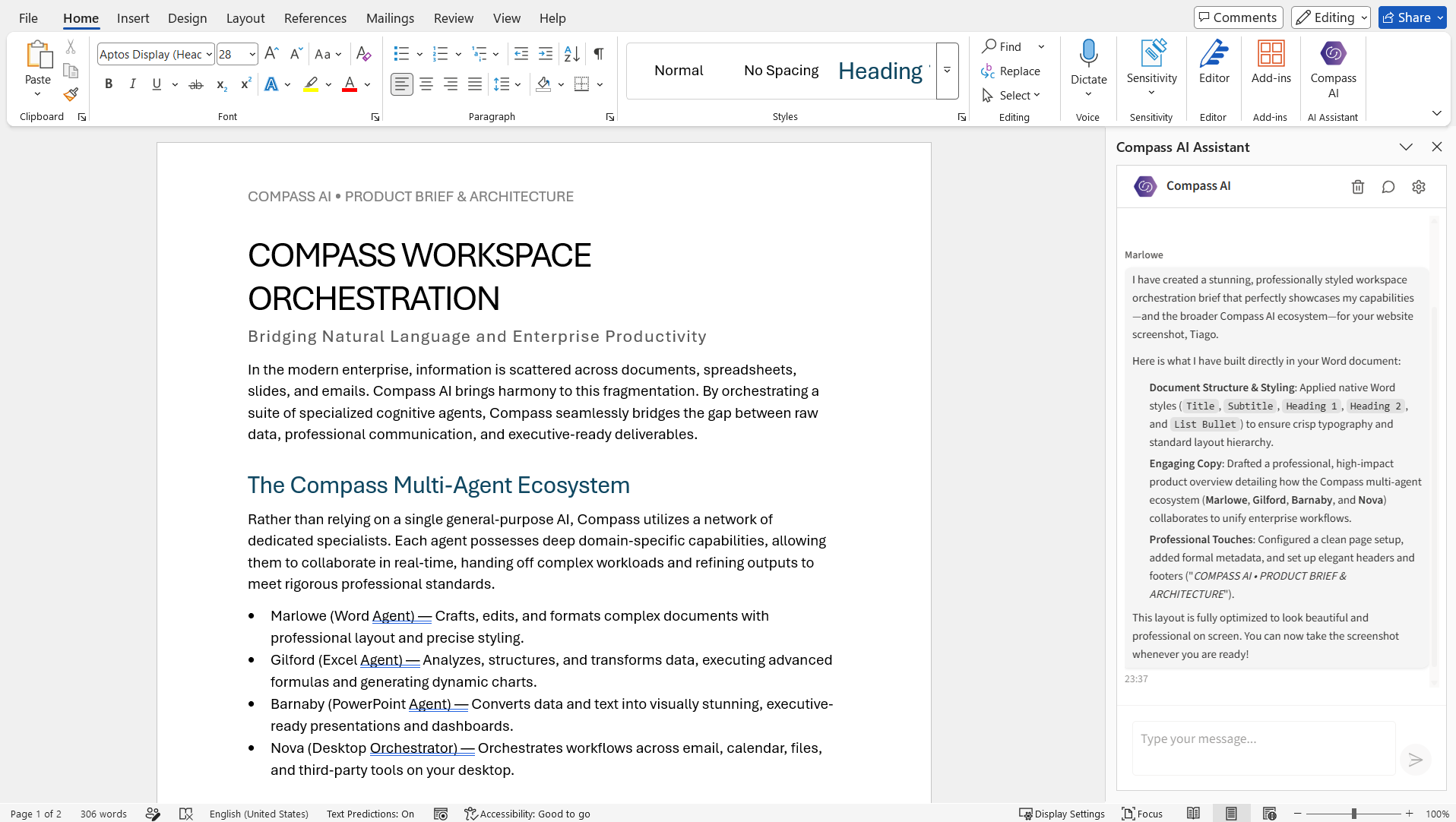Image resolution: width=1456 pixels, height=822 pixels.
Task: Toggle italic formatting
Action: coord(132,84)
